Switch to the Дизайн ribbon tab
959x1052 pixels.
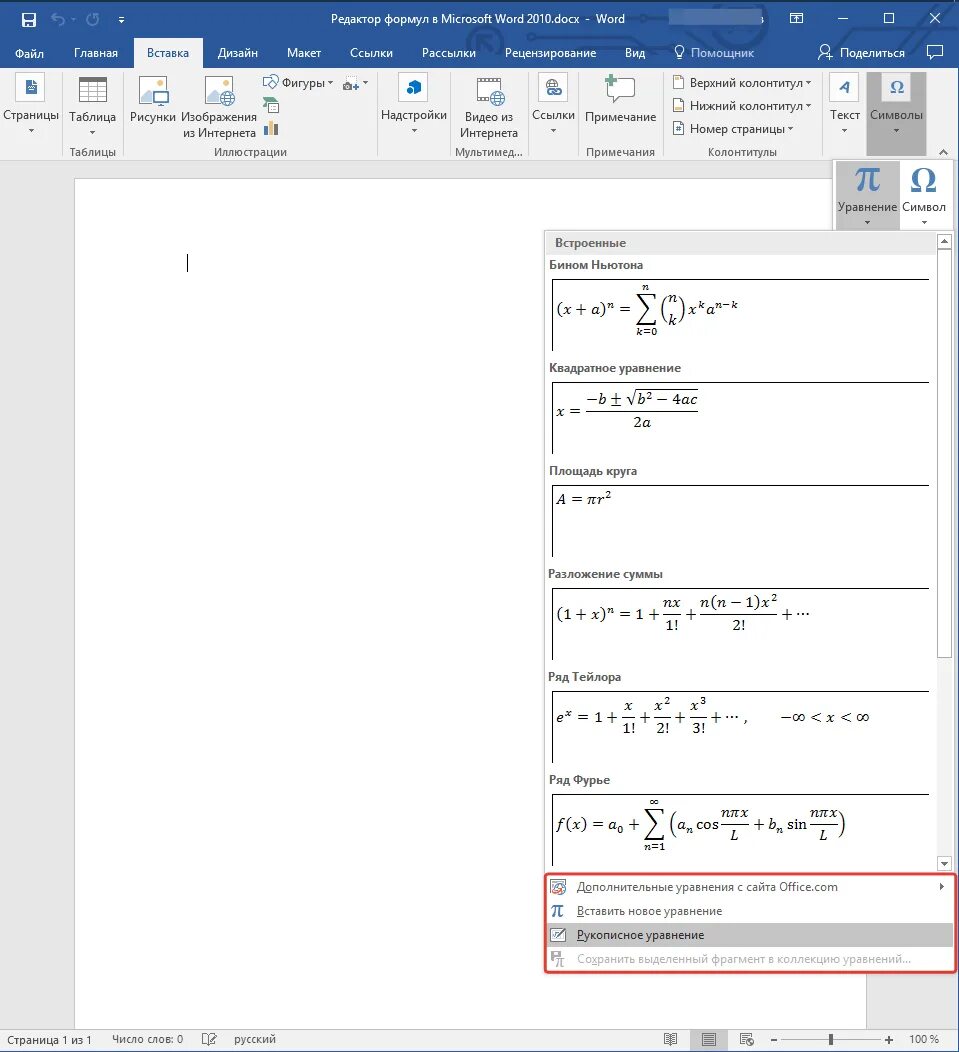pyautogui.click(x=237, y=53)
